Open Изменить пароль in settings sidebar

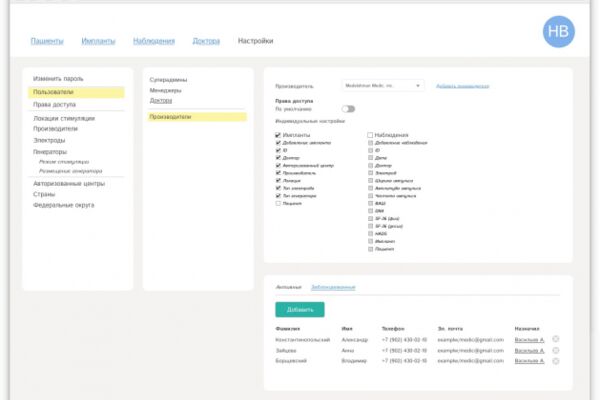tap(58, 79)
